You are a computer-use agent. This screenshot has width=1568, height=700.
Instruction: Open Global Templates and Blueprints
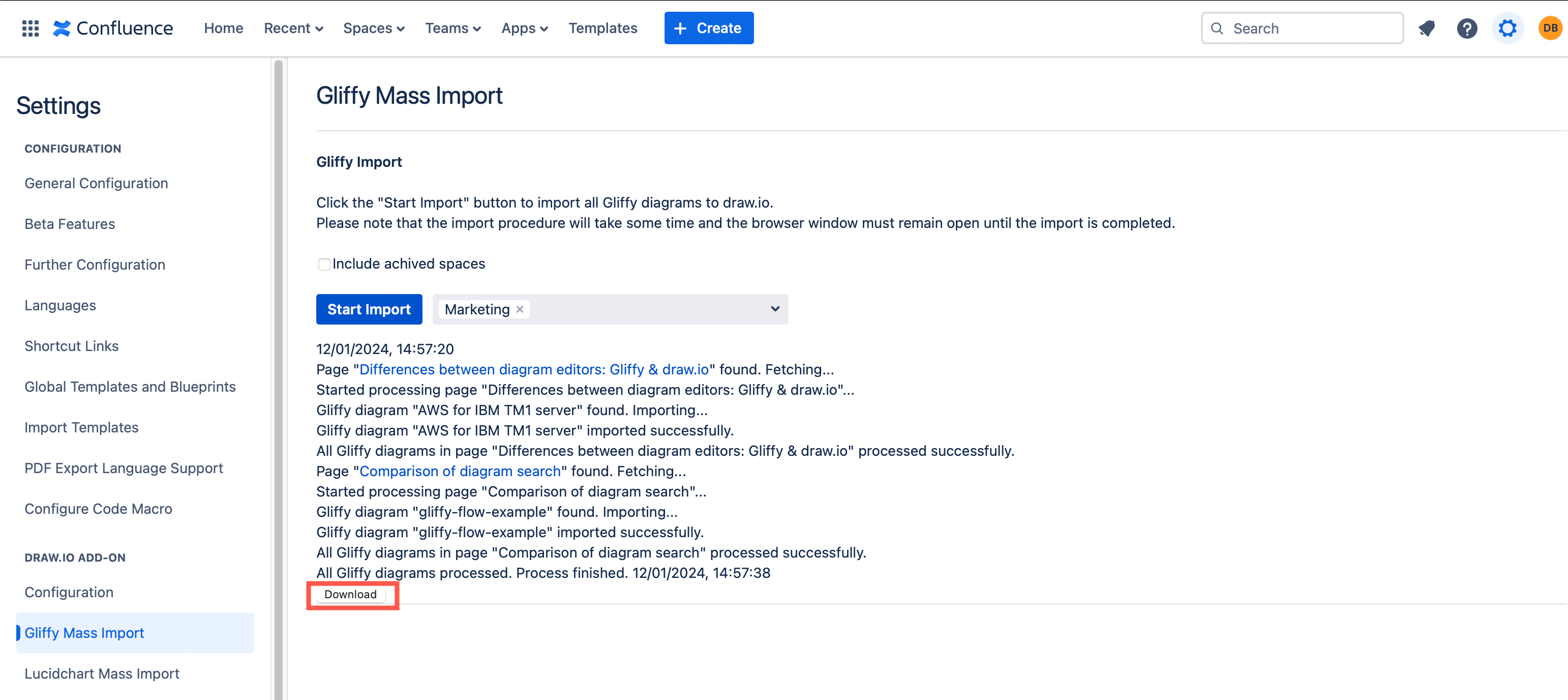tap(130, 387)
